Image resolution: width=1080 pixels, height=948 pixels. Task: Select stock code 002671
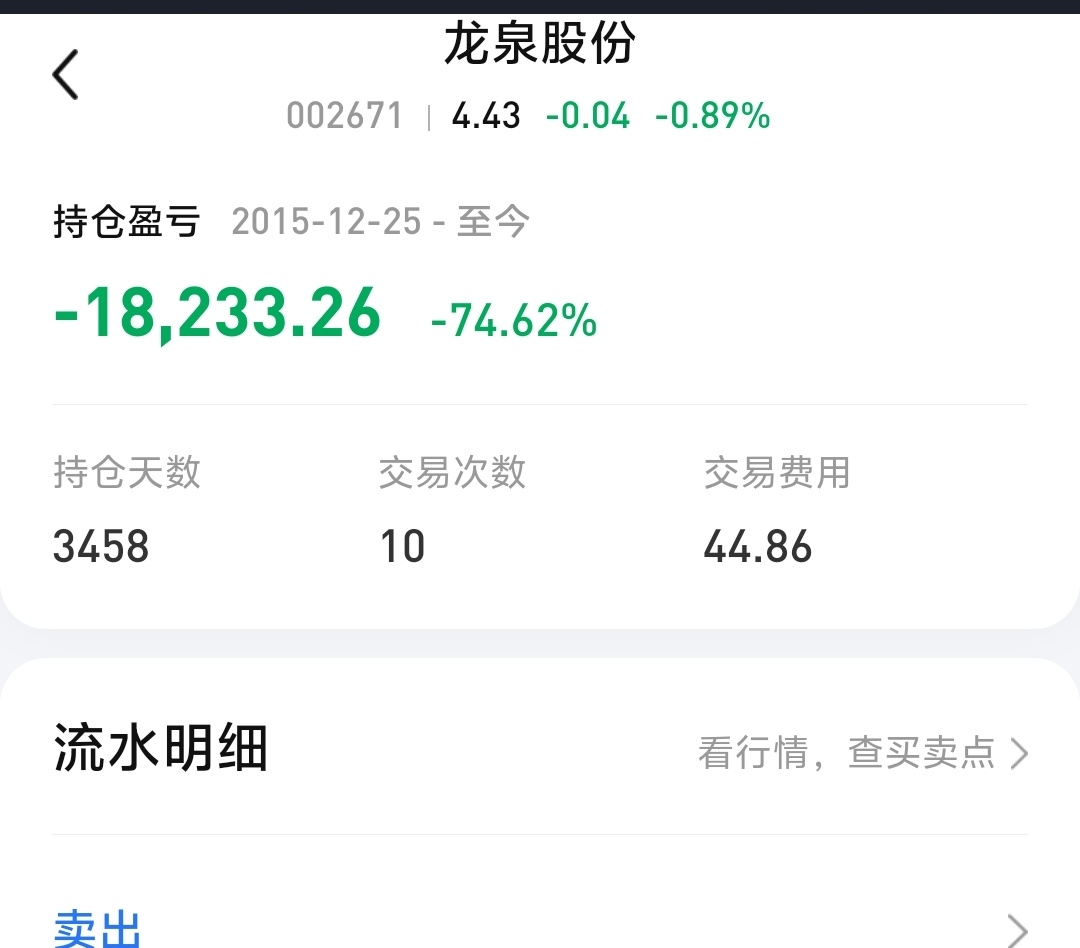click(344, 116)
